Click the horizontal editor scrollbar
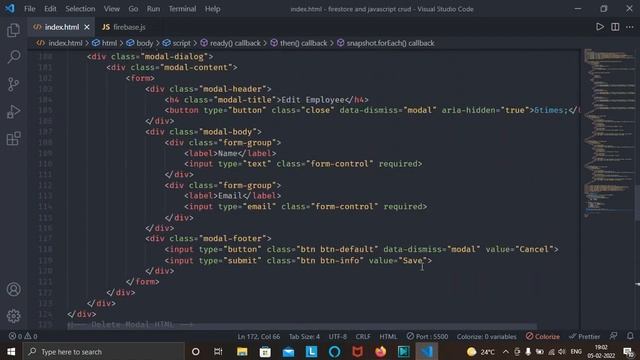 [x=302, y=326]
